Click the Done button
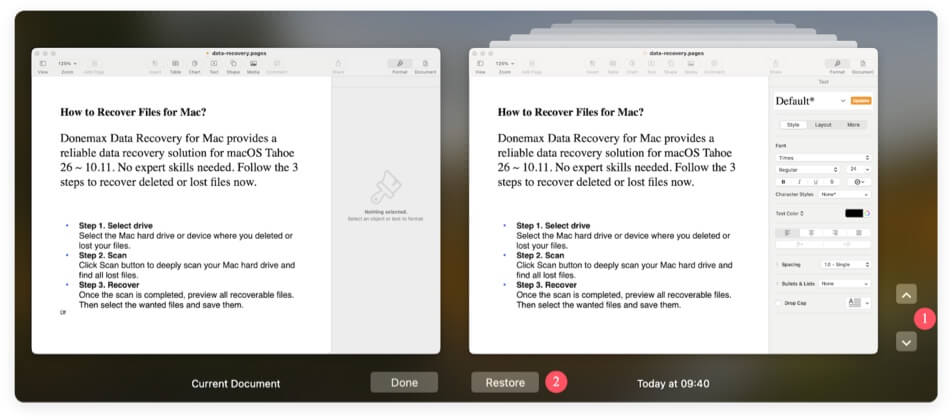 [404, 382]
